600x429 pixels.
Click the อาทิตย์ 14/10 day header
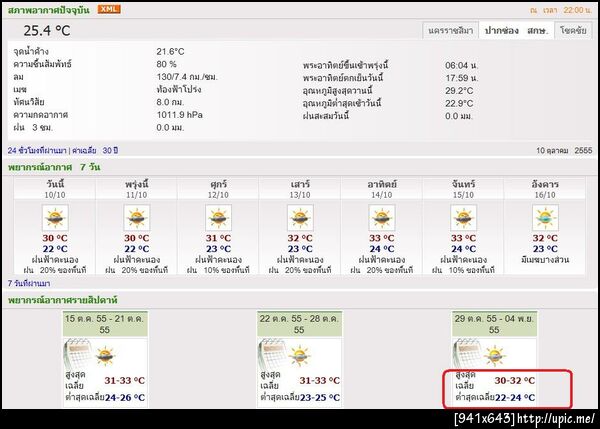coord(382,189)
